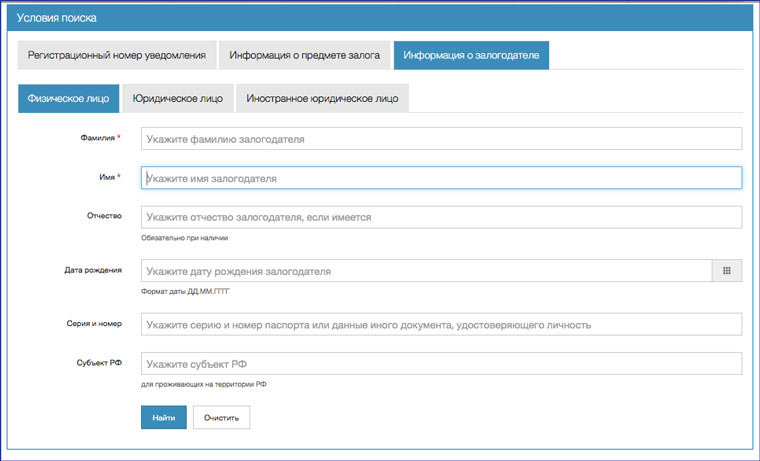The image size is (760, 461).
Task: Click hint для проживающих на территории РФ
Action: [x=204, y=384]
